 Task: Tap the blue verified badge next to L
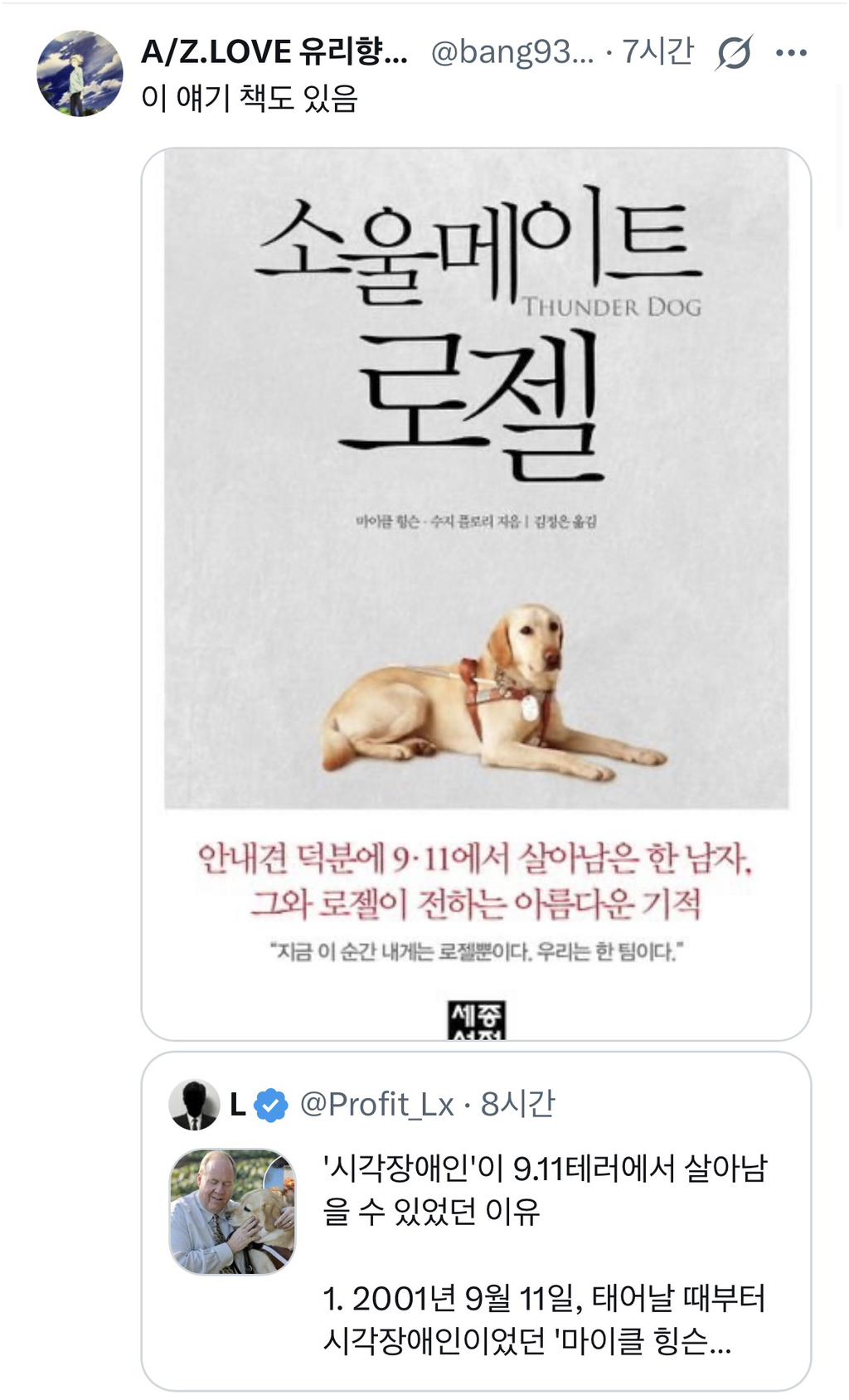tap(270, 1106)
